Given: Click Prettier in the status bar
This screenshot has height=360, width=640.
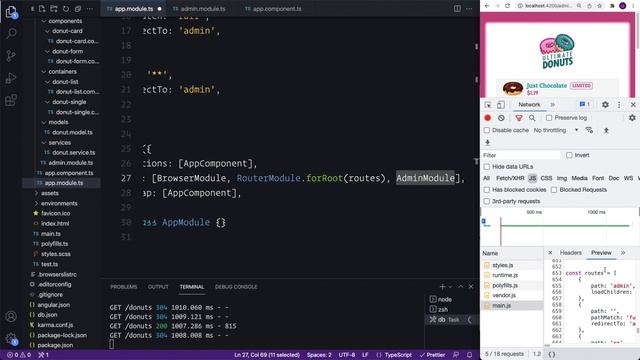Looking at the screenshot, I should coord(432,355).
